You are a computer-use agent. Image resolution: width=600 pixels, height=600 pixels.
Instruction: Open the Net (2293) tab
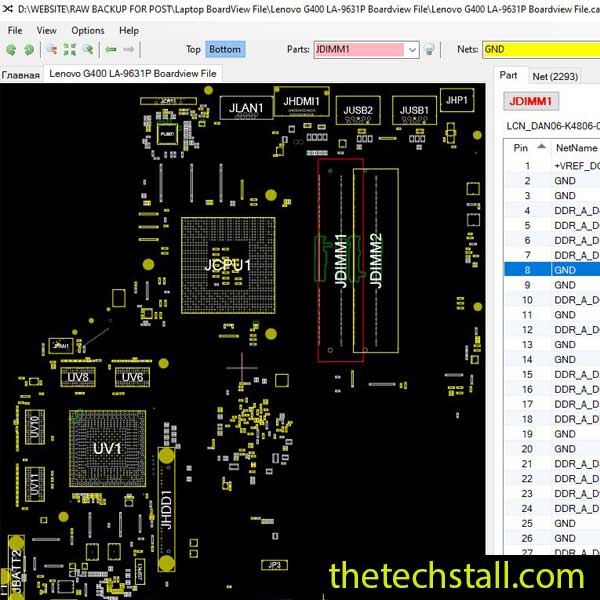[555, 77]
